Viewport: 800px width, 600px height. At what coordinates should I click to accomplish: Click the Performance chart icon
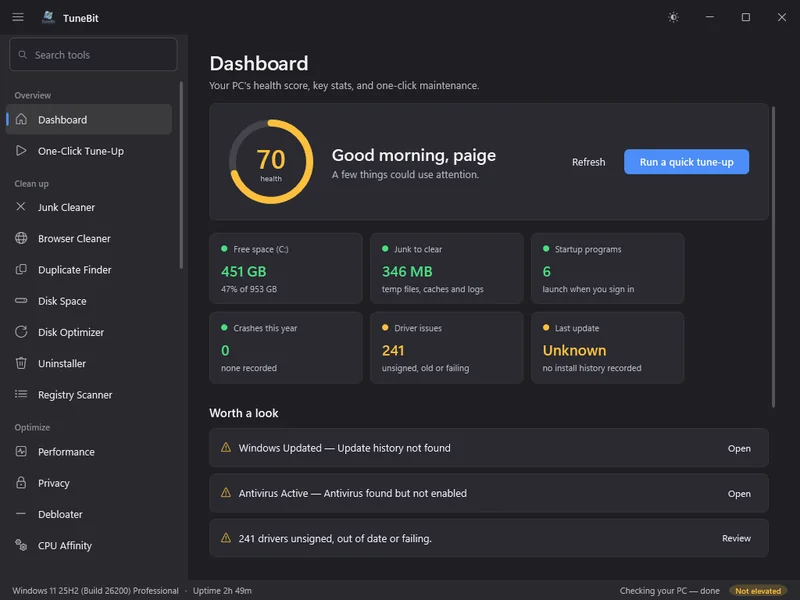point(21,452)
